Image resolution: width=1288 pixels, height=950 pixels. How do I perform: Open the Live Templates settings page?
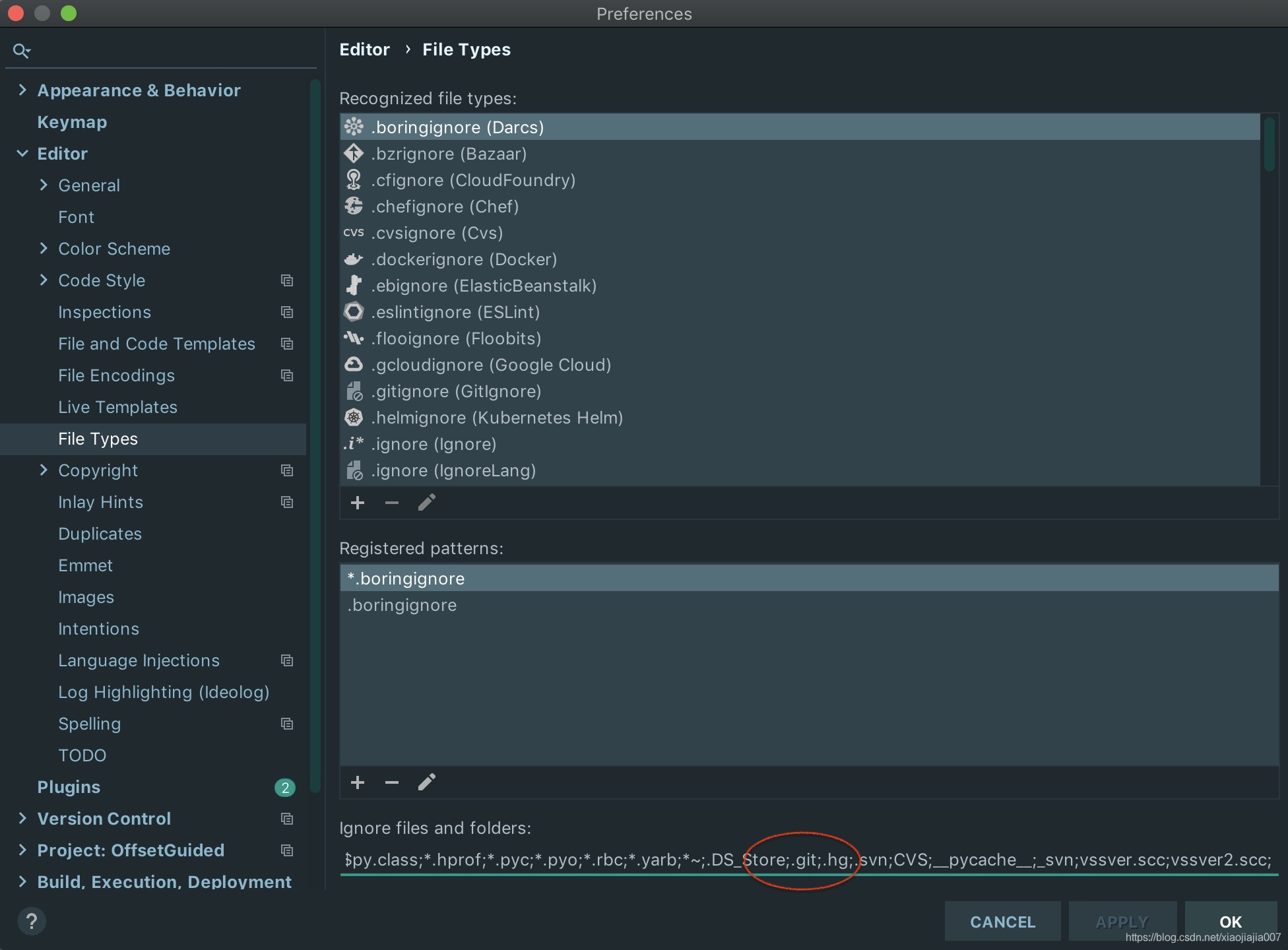tap(117, 407)
